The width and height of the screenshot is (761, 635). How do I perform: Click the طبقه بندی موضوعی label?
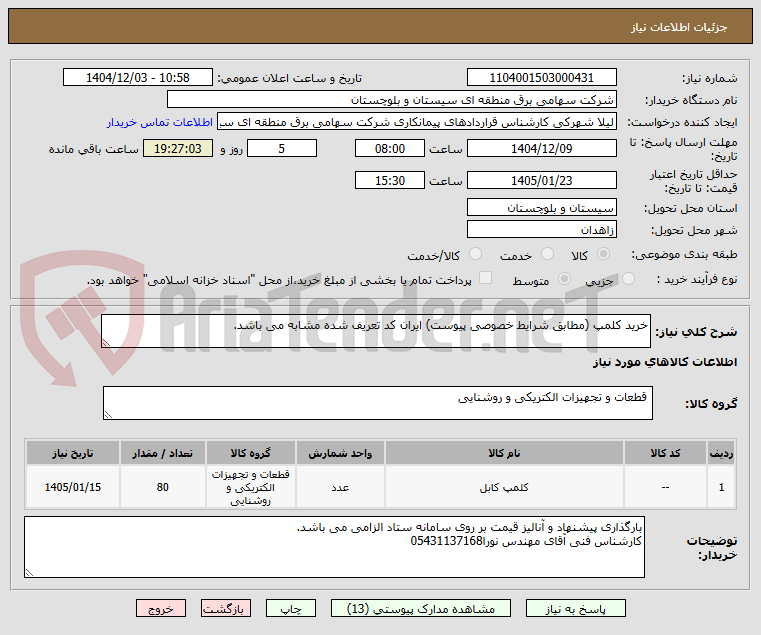[x=684, y=254]
